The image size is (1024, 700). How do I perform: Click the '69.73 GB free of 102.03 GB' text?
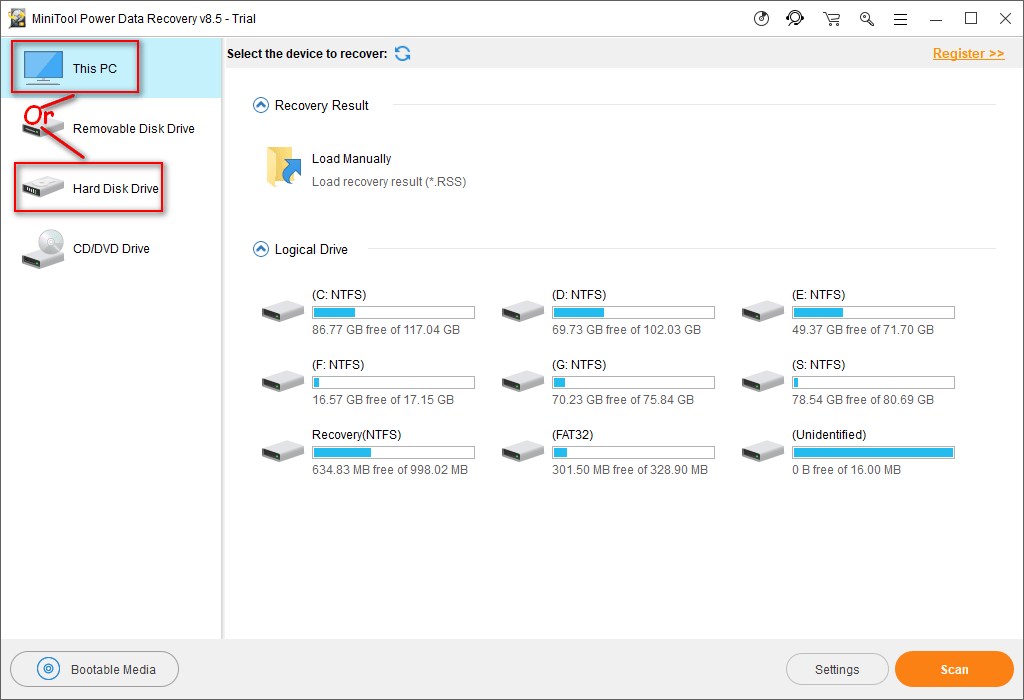point(626,330)
